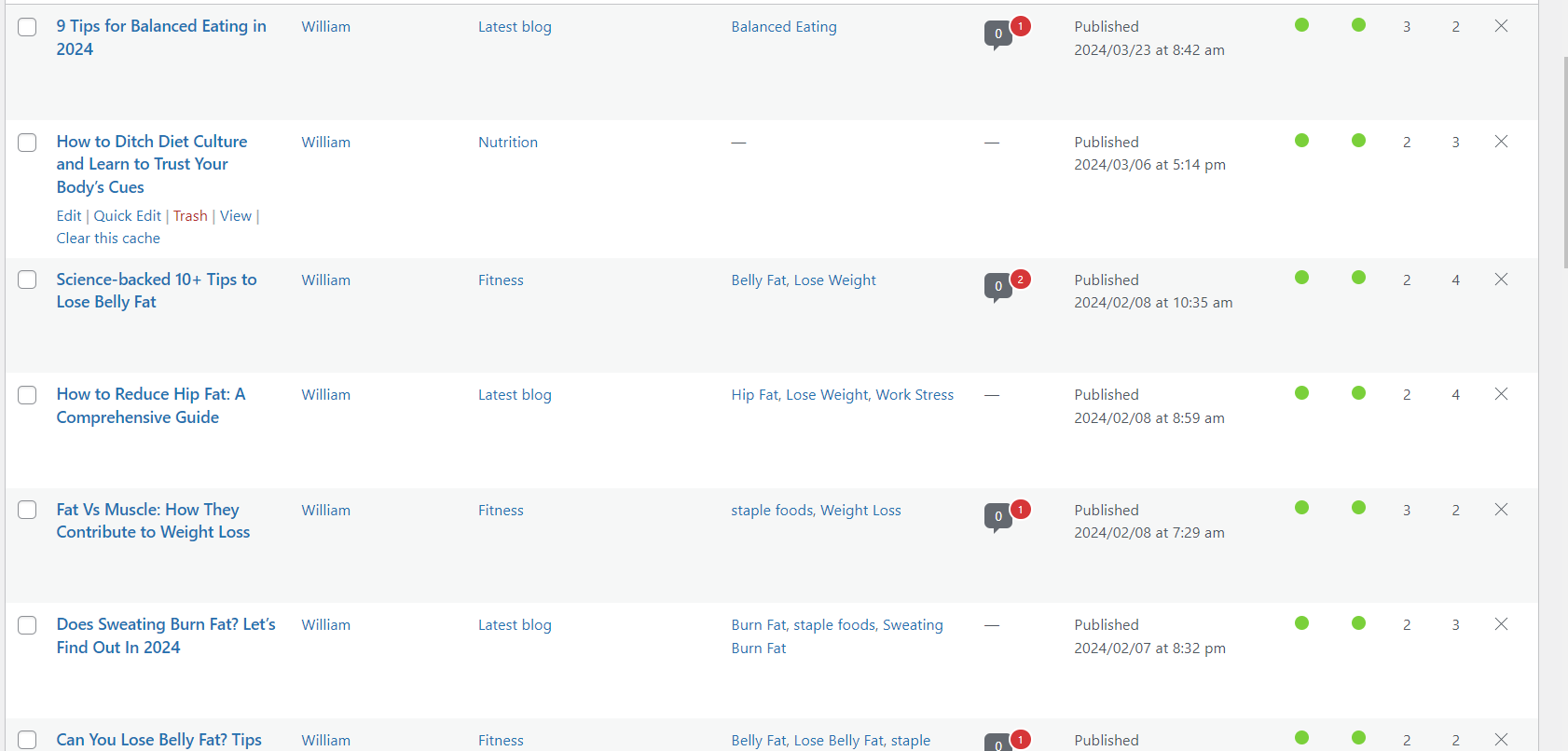1568x751 pixels.
Task: Click the first green status dot for "How to Ditch Diet Culture"
Action: pyautogui.click(x=1301, y=140)
